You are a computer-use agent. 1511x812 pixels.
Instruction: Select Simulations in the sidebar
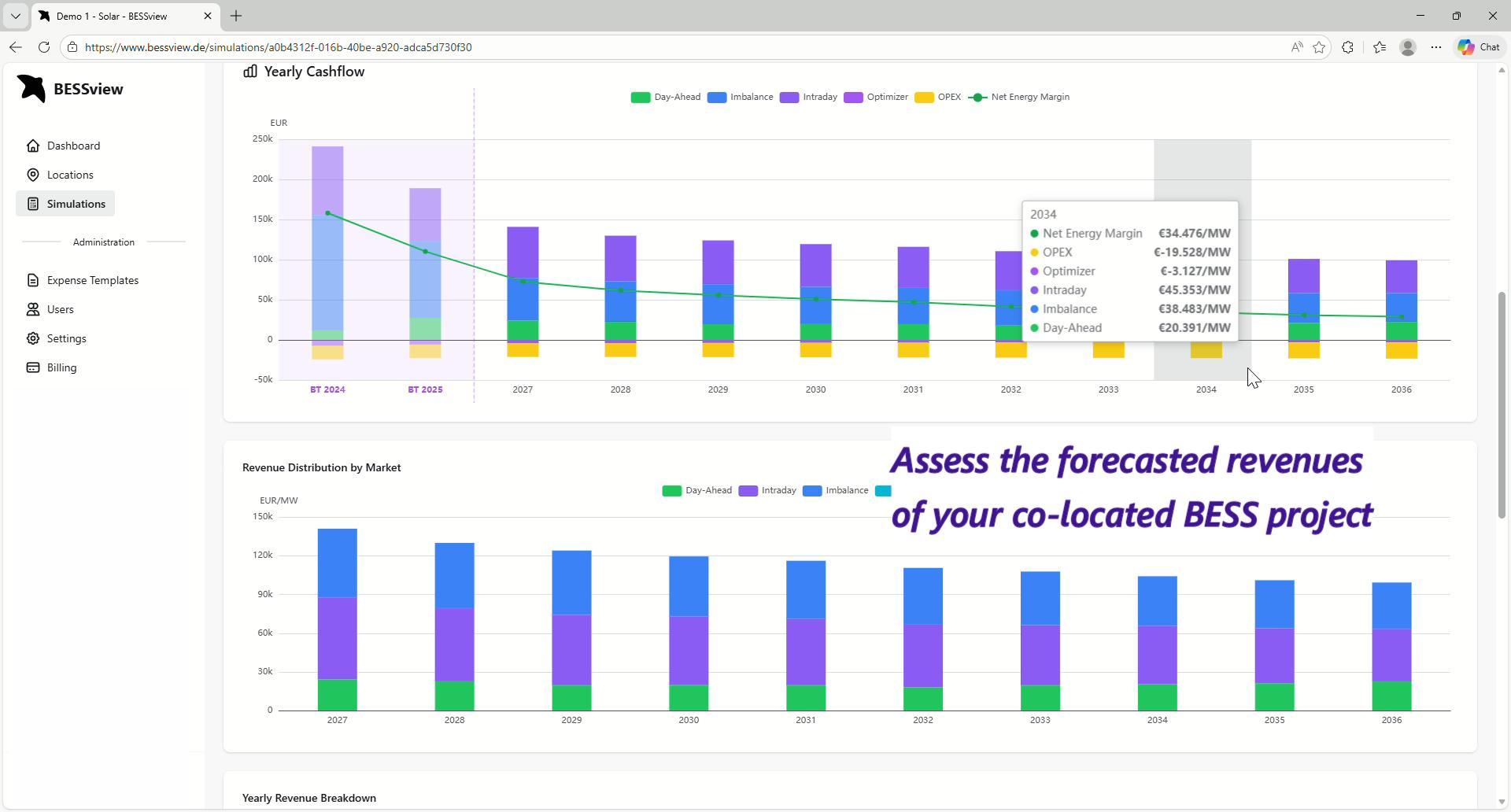[x=76, y=204]
